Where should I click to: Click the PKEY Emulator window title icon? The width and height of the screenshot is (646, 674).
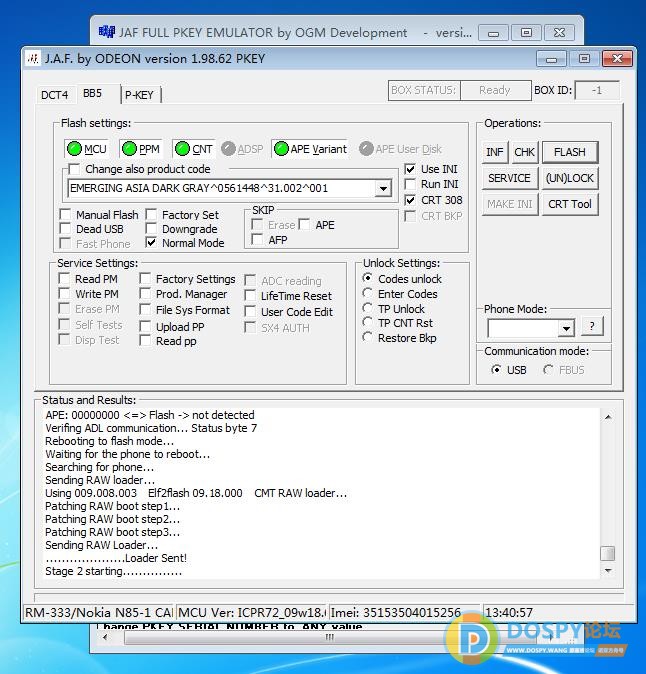click(107, 32)
